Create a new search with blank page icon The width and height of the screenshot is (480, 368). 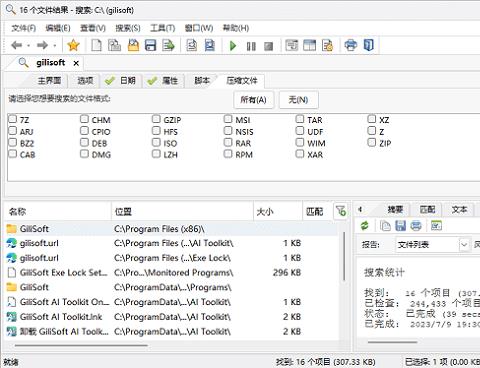coord(97,45)
